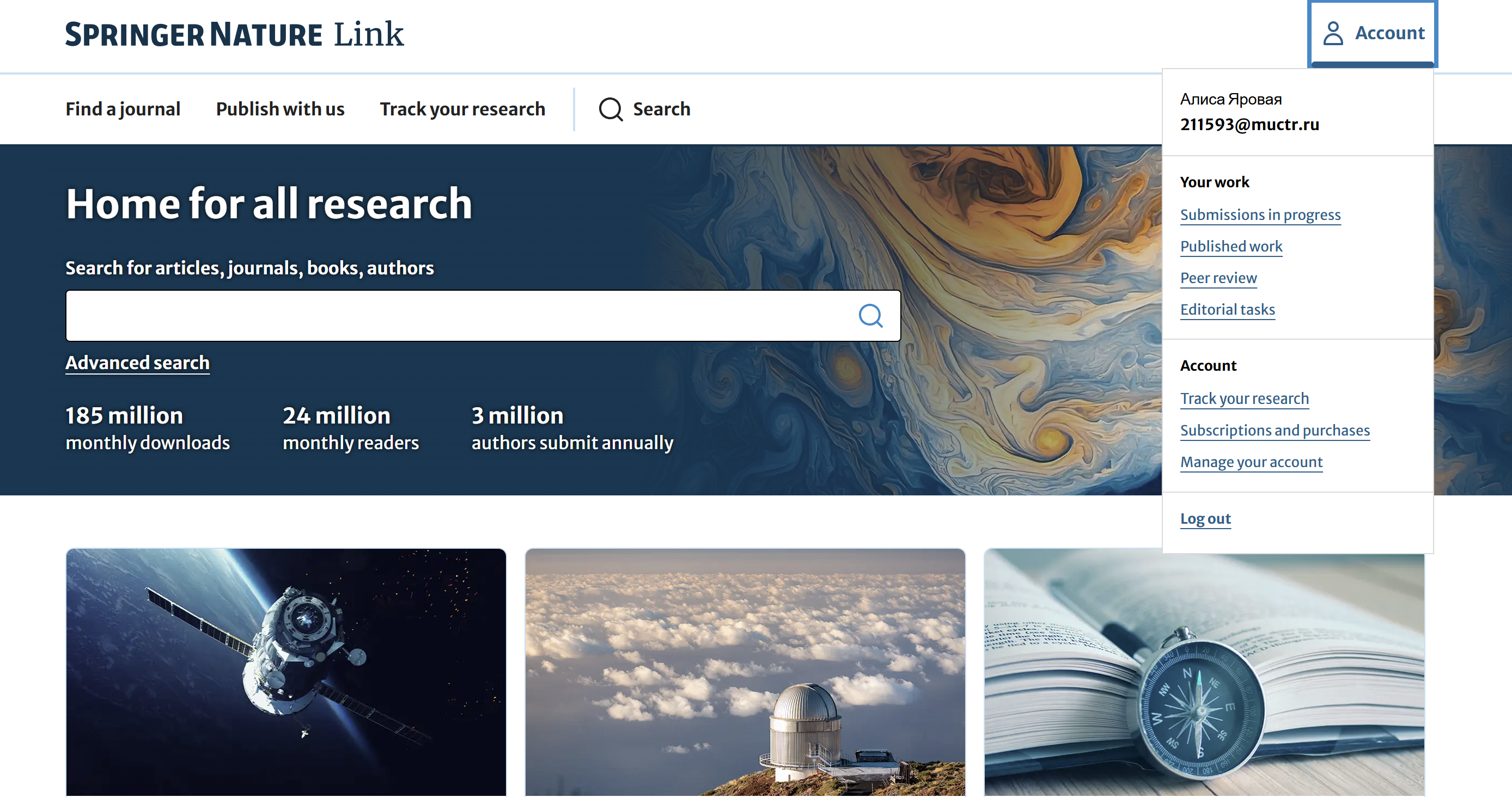This screenshot has width=1512, height=797.
Task: Submit search via magnifier icon in search box
Action: (870, 316)
